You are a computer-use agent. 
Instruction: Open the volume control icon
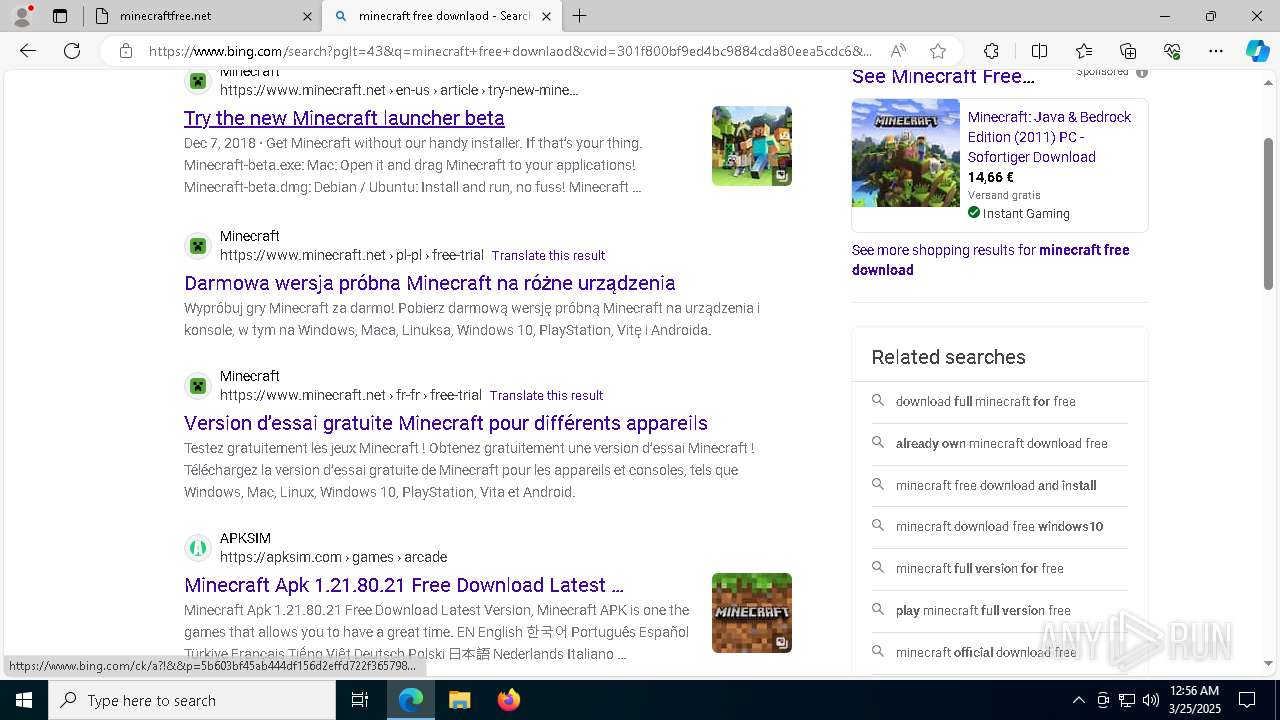[x=1151, y=700]
